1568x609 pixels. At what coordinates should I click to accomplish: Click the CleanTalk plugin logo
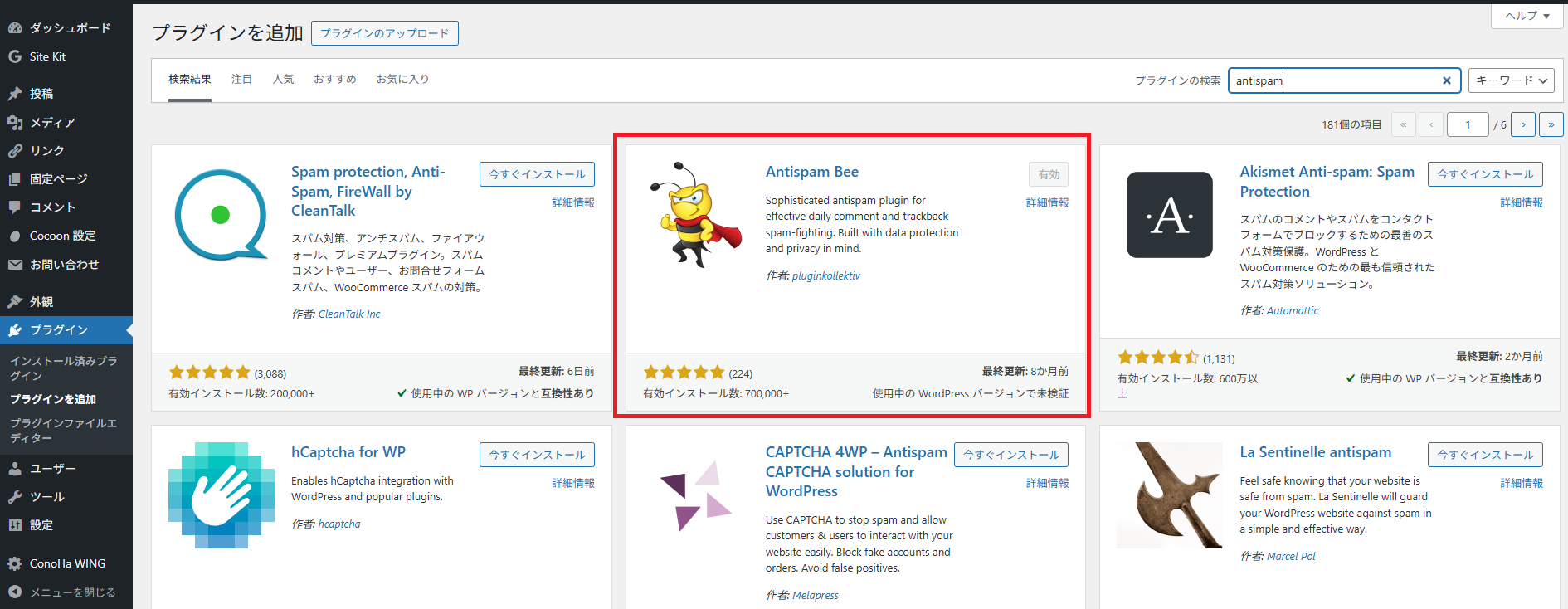point(222,215)
